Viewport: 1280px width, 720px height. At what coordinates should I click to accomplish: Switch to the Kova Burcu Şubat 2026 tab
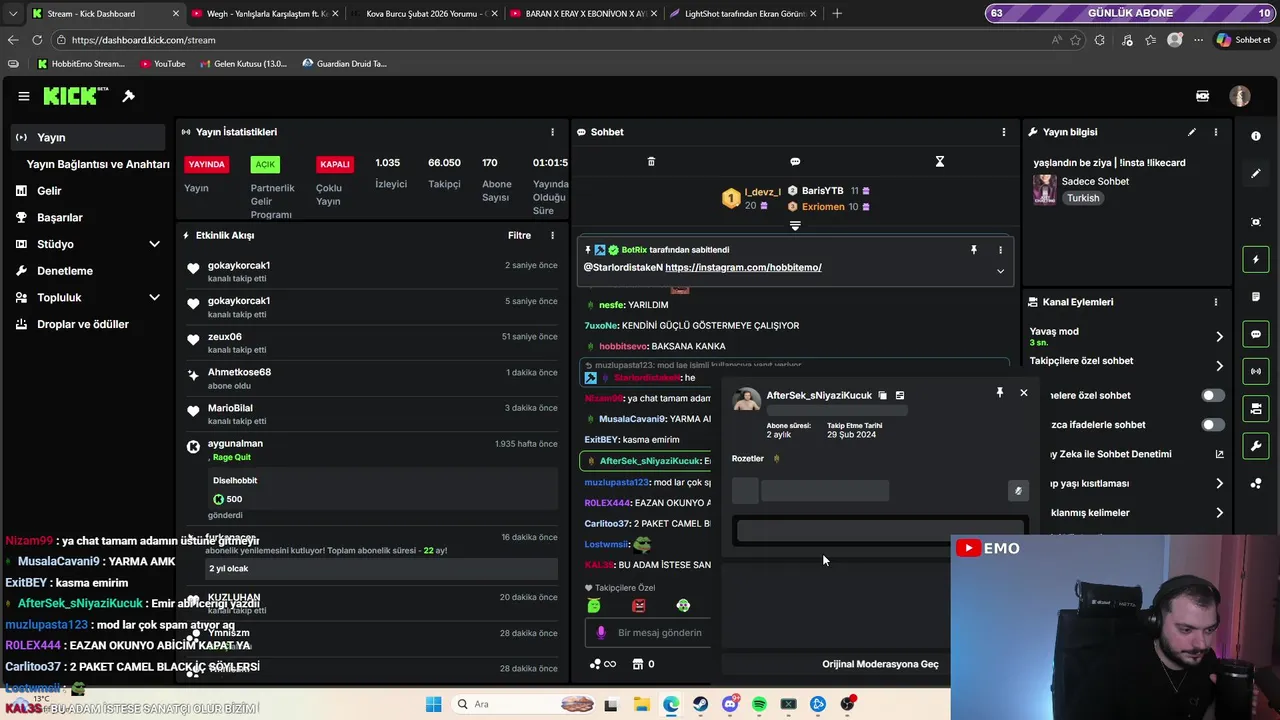pyautogui.click(x=424, y=14)
